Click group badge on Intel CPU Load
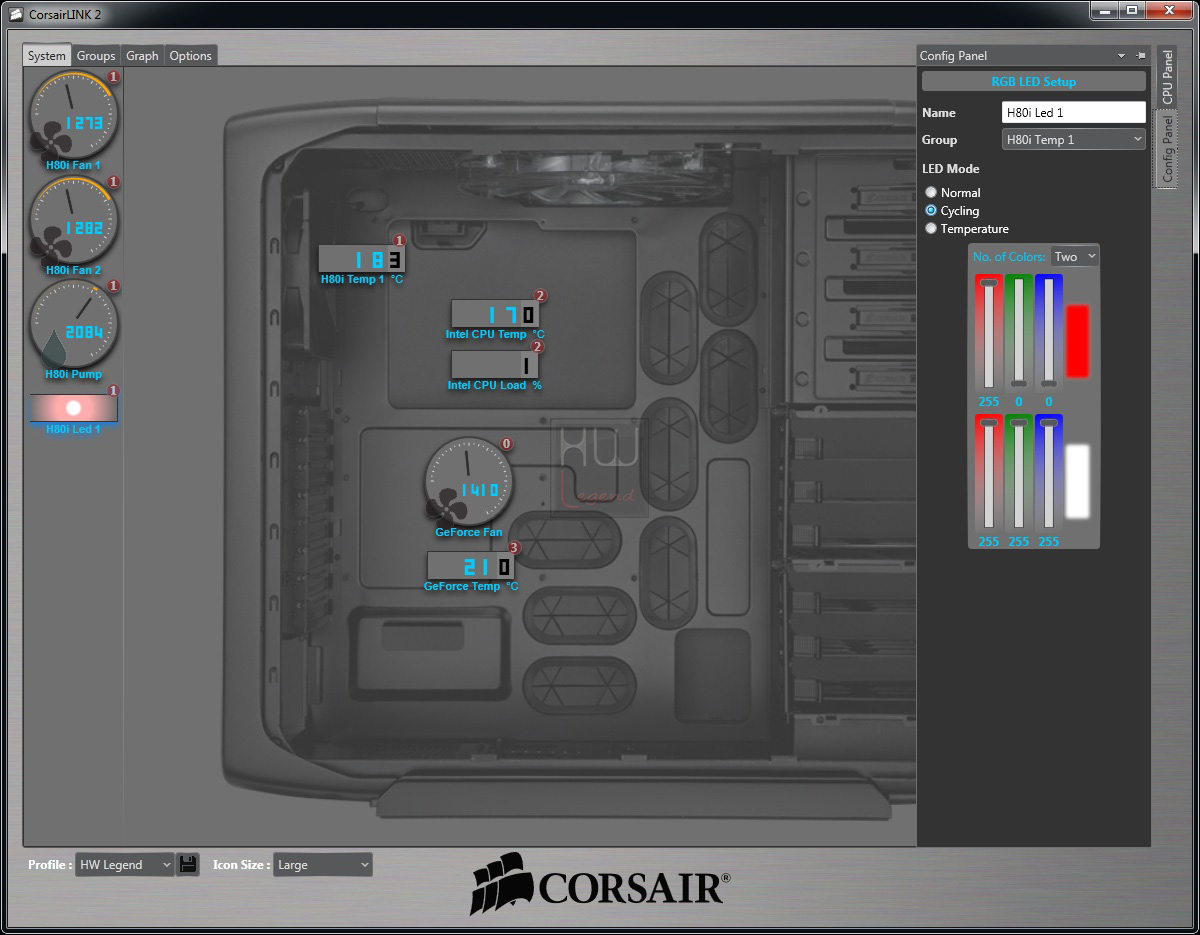Viewport: 1200px width, 935px height. point(537,347)
